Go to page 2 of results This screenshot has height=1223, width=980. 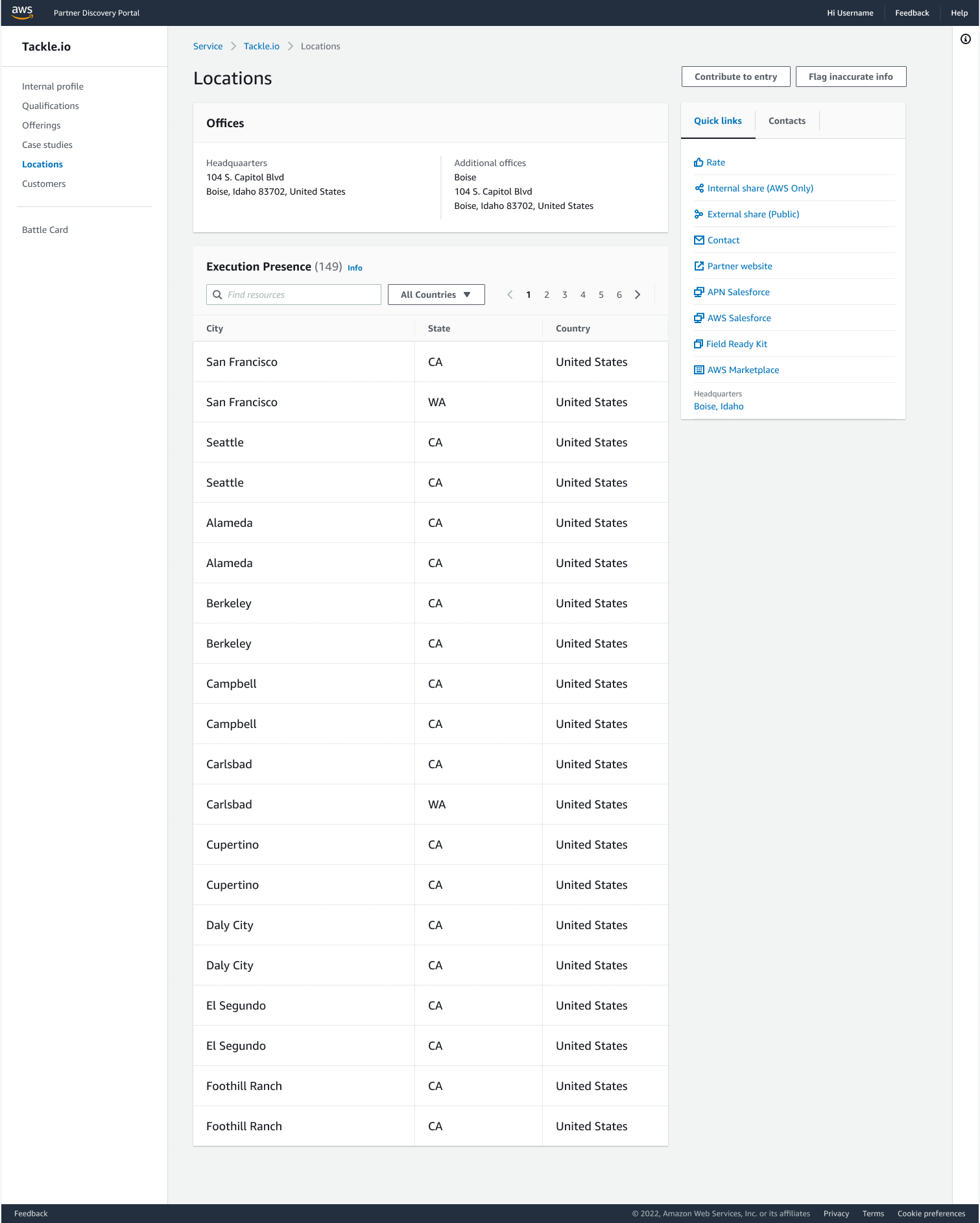[x=547, y=295]
